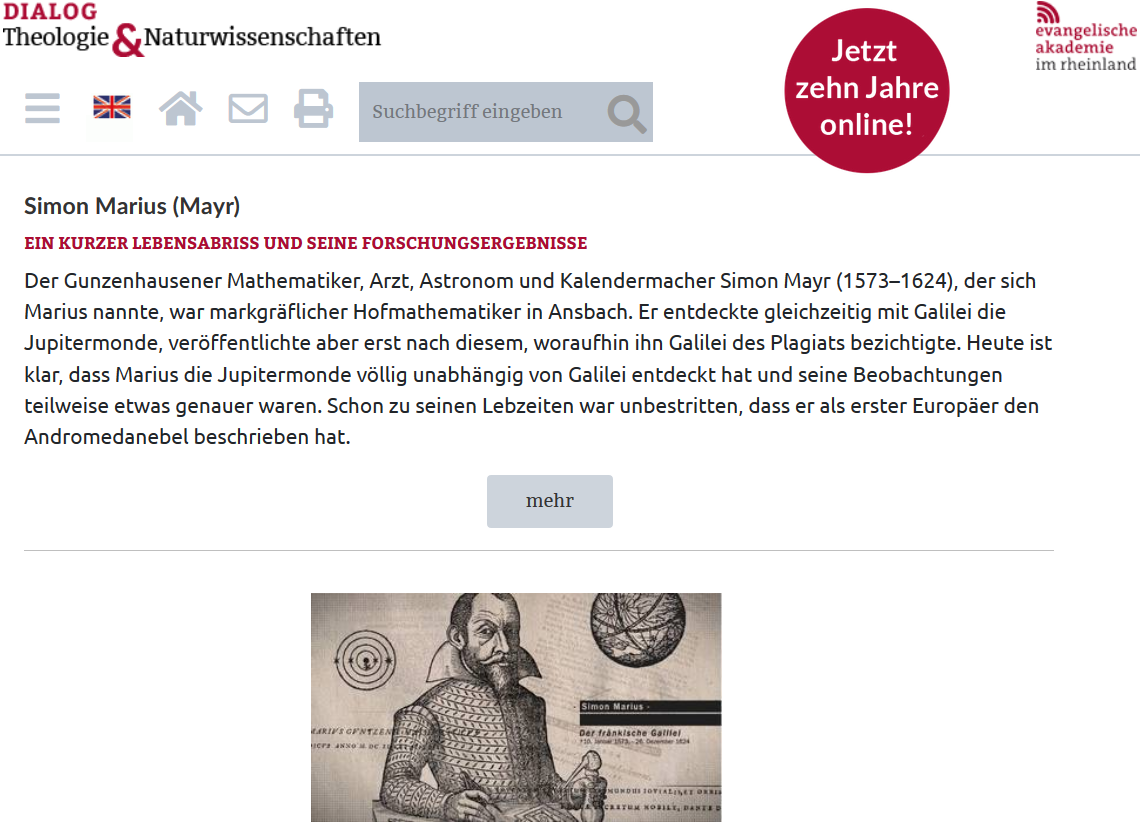The height and width of the screenshot is (823, 1140).
Task: Open the Simon Marius portrait thumbnail
Action: pos(516,707)
